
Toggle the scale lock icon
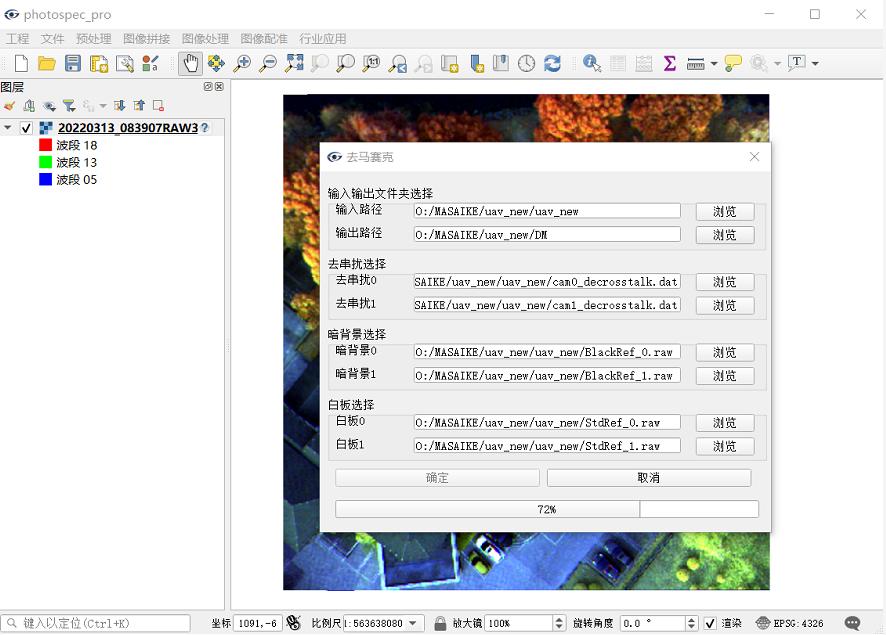coord(440,623)
